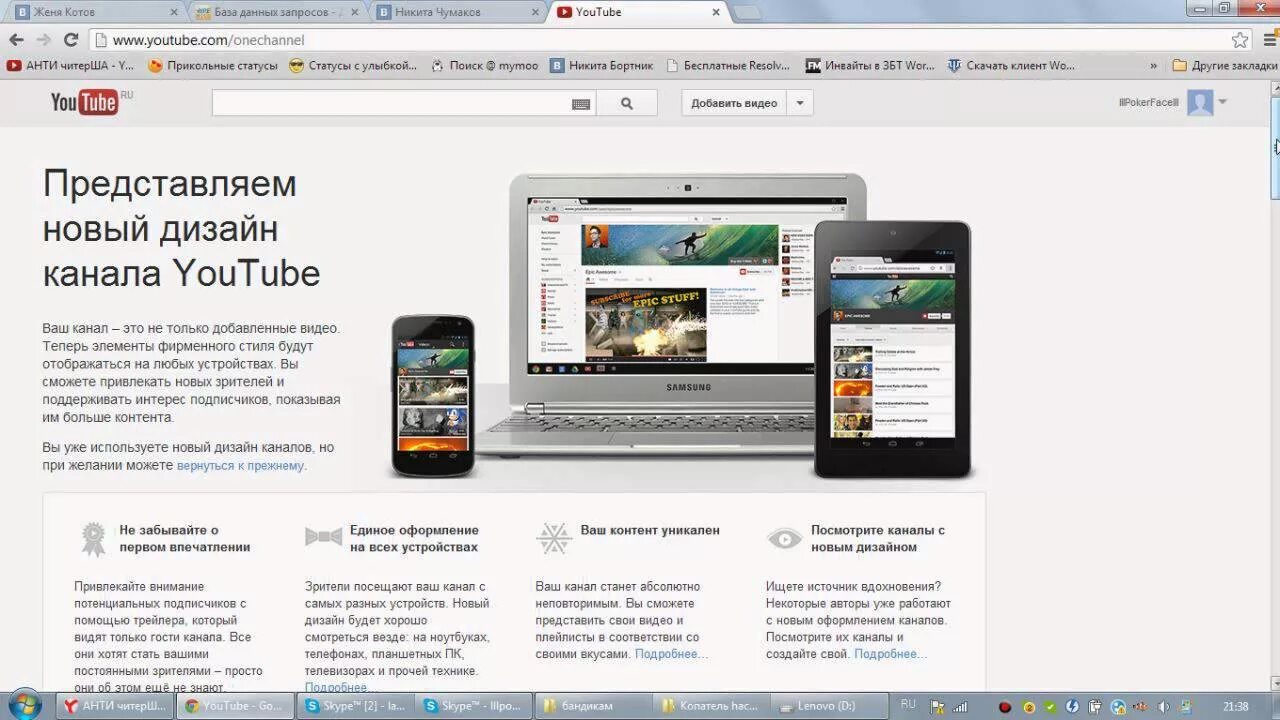Viewport: 1280px width, 720px height.
Task: Click the RU language indicator
Action: 908,705
